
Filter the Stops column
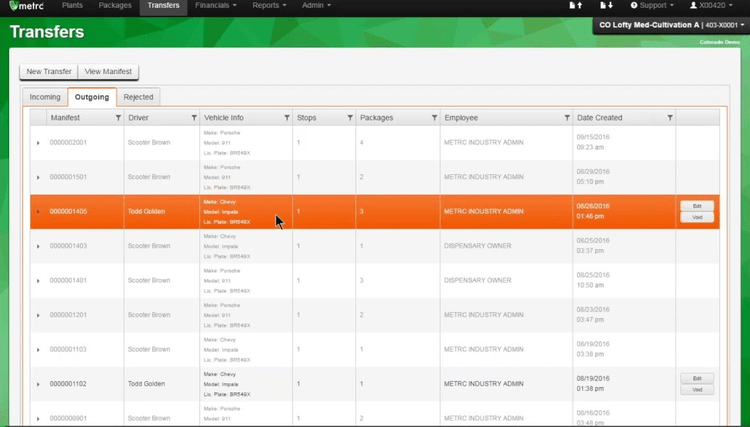(350, 118)
